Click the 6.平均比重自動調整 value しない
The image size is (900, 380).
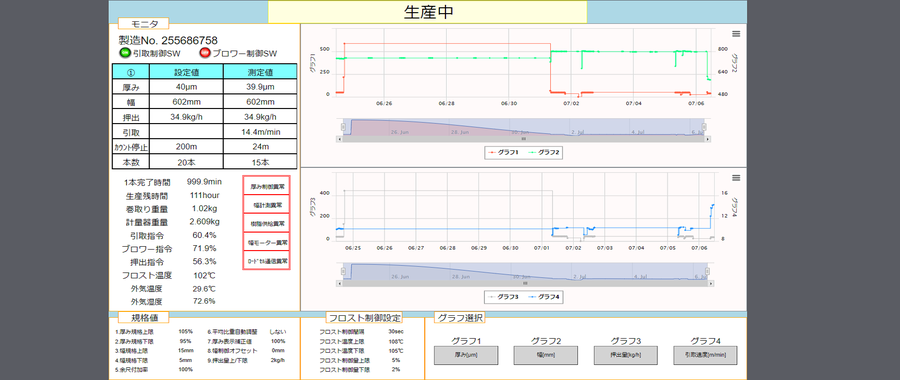pyautogui.click(x=278, y=331)
